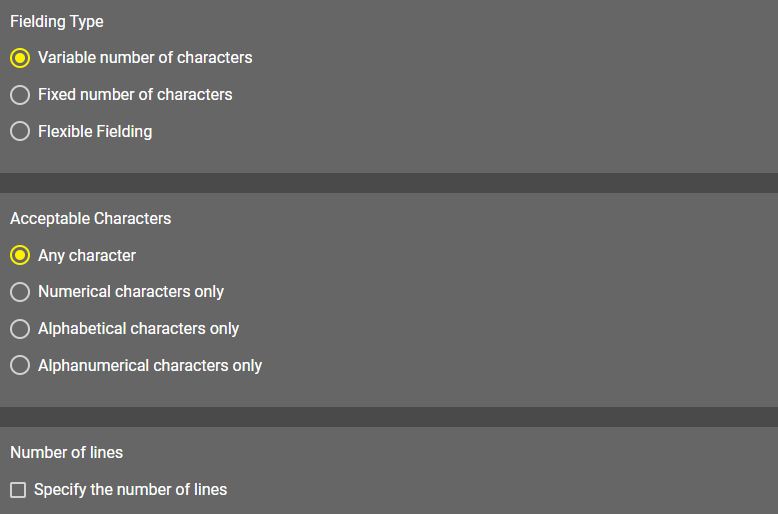This screenshot has height=514, width=778.
Task: Choose the Fixed number of characters radio button
Action: coord(20,95)
